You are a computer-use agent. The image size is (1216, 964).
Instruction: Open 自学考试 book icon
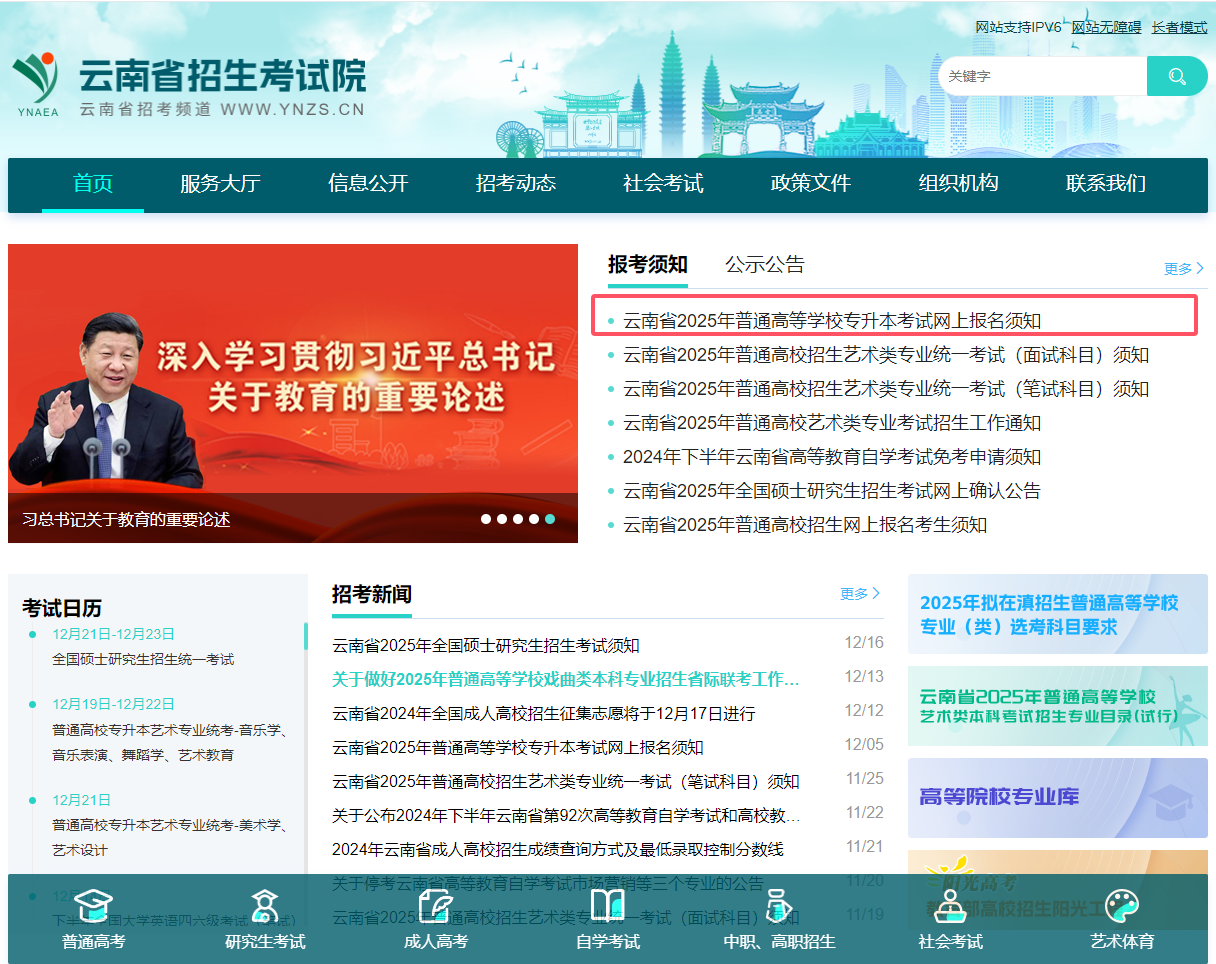[x=608, y=906]
